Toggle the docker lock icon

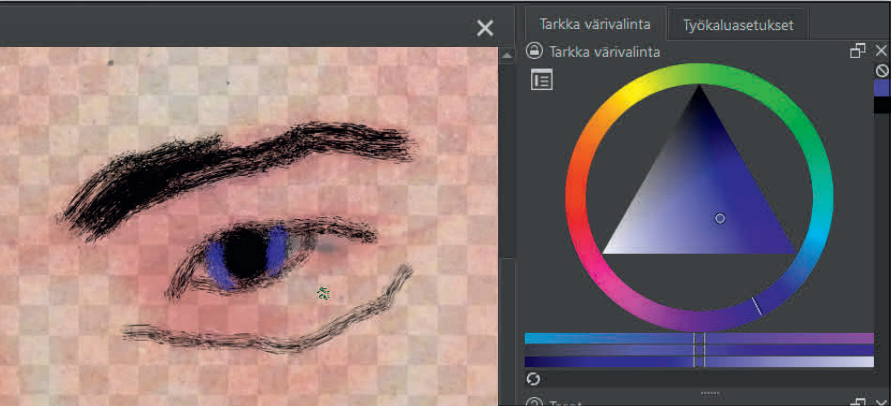[x=533, y=51]
